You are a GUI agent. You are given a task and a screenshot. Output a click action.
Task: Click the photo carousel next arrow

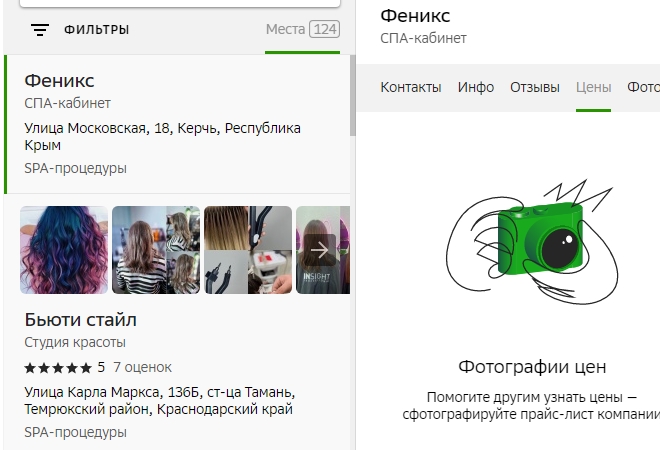click(320, 249)
